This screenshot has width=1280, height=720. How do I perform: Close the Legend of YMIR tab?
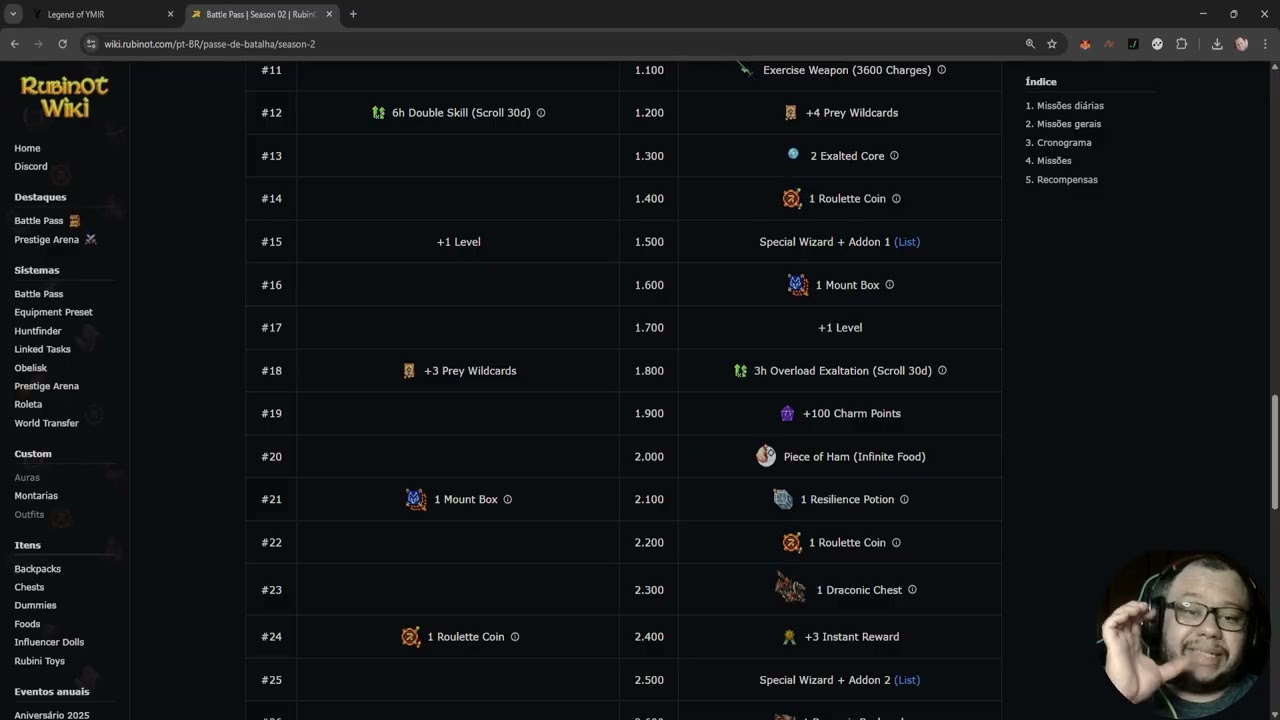point(170,14)
